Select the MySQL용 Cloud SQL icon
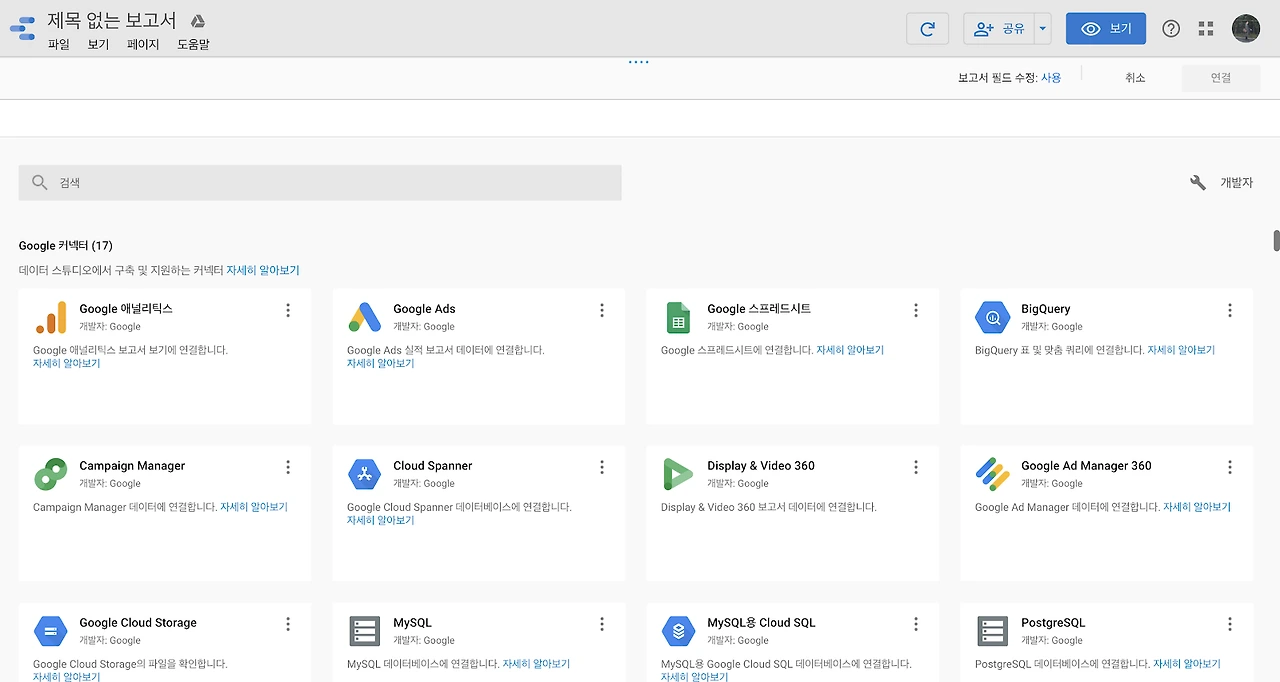Viewport: 1280px width, 682px height. (679, 631)
